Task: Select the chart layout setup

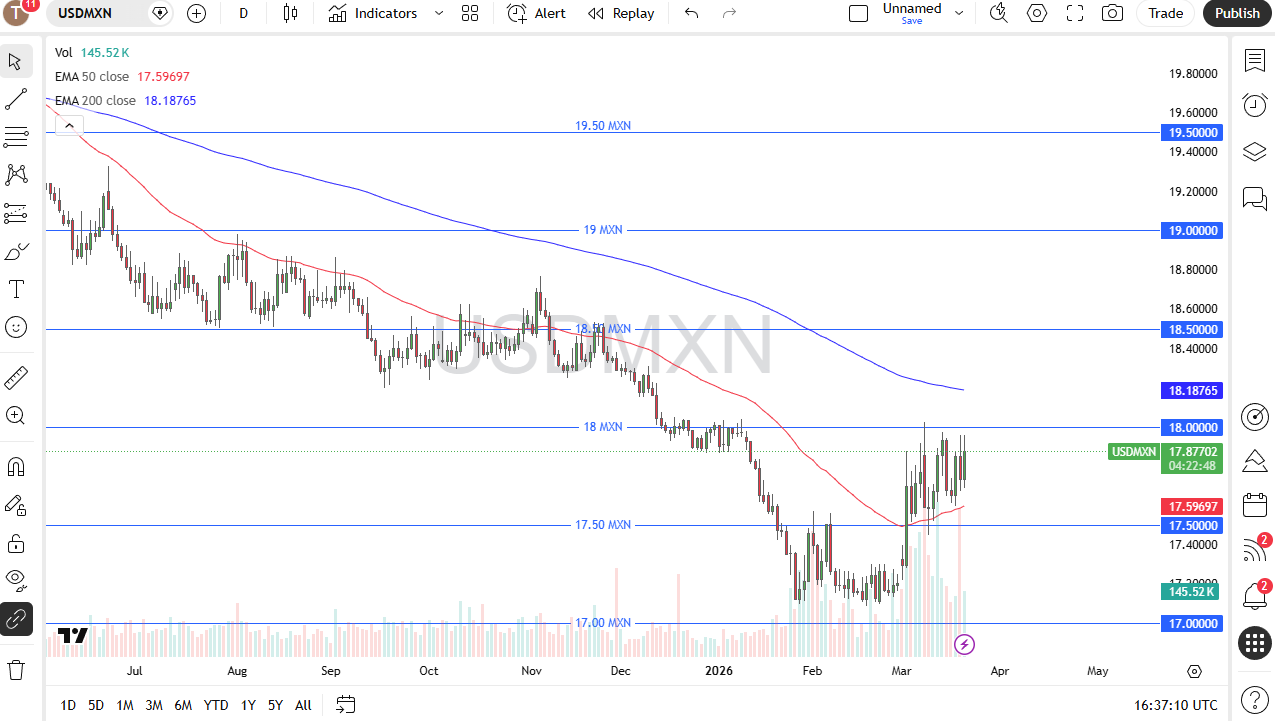Action: point(858,13)
